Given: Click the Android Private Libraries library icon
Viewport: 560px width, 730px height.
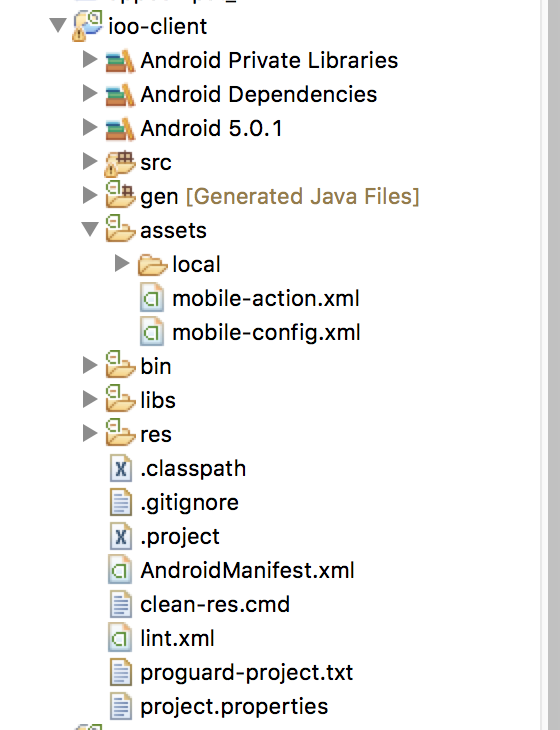Looking at the screenshot, I should click(x=120, y=61).
